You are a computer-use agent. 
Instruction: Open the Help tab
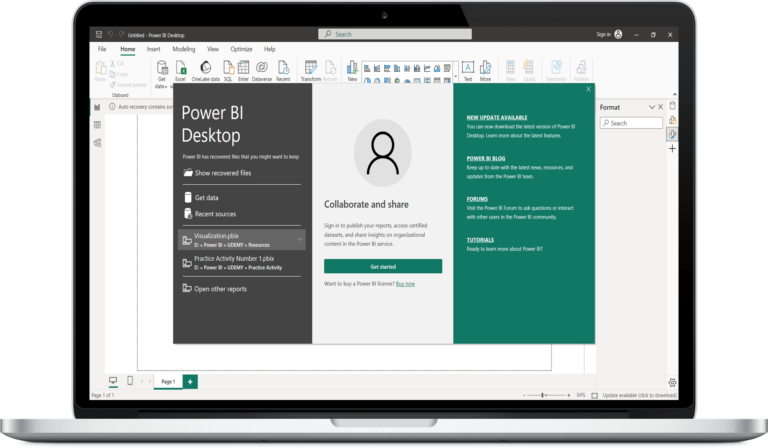tap(269, 49)
